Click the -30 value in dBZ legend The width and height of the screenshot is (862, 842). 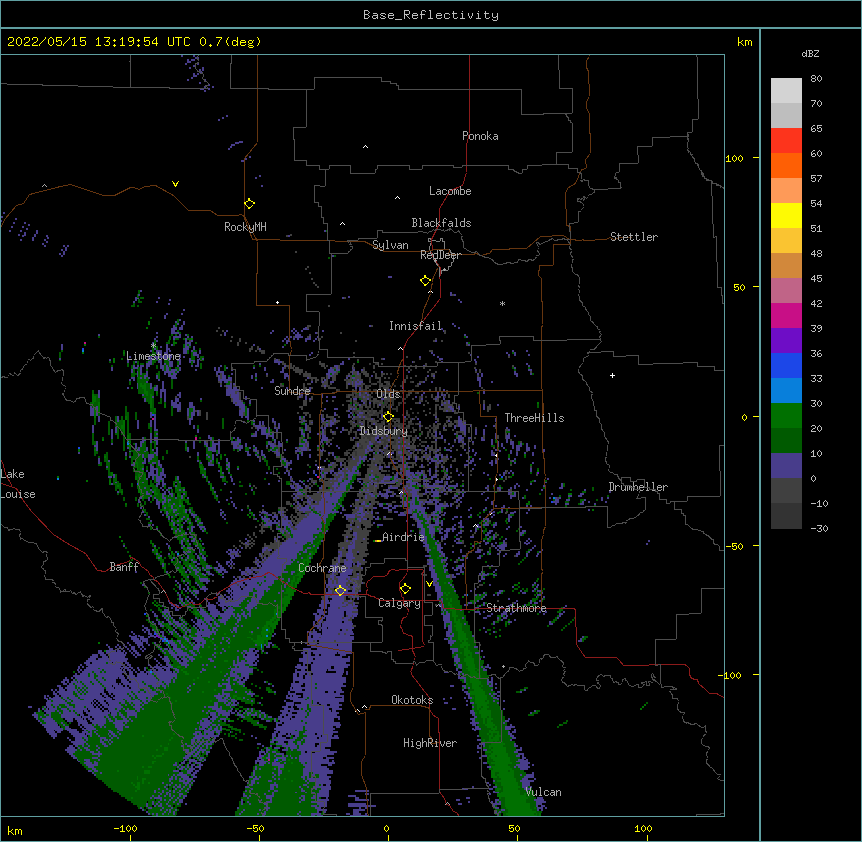coord(819,528)
